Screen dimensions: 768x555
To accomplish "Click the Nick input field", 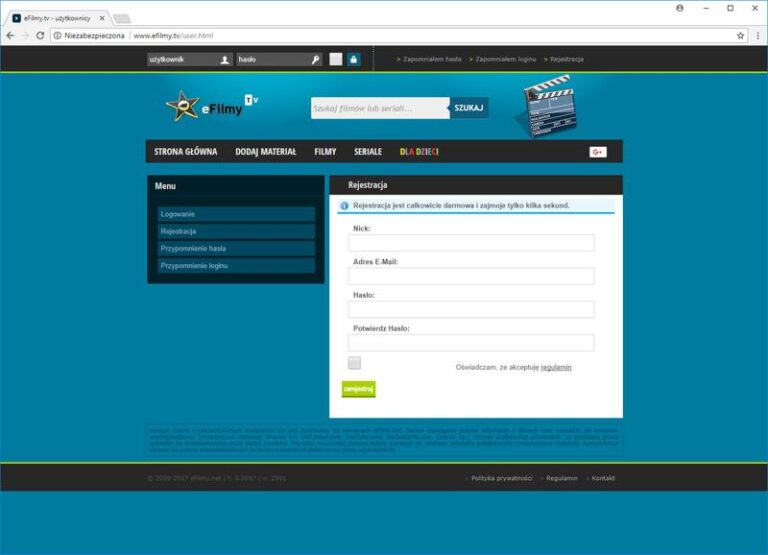I will 471,243.
